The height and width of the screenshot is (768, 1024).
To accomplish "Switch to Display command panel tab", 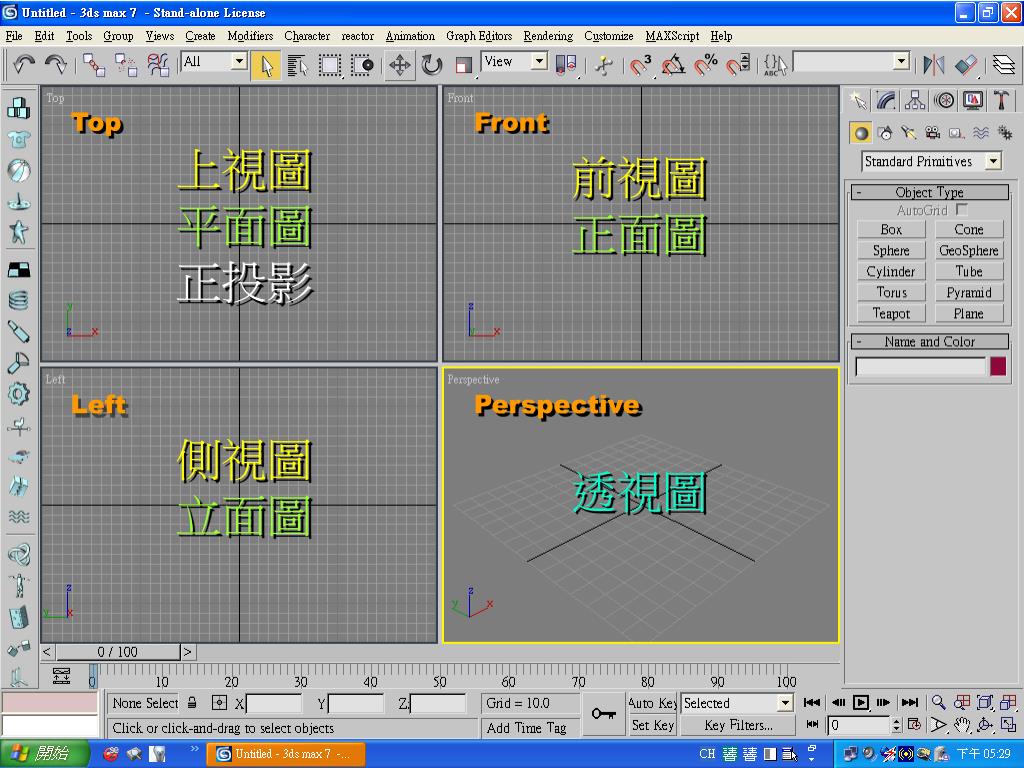I will click(x=972, y=100).
